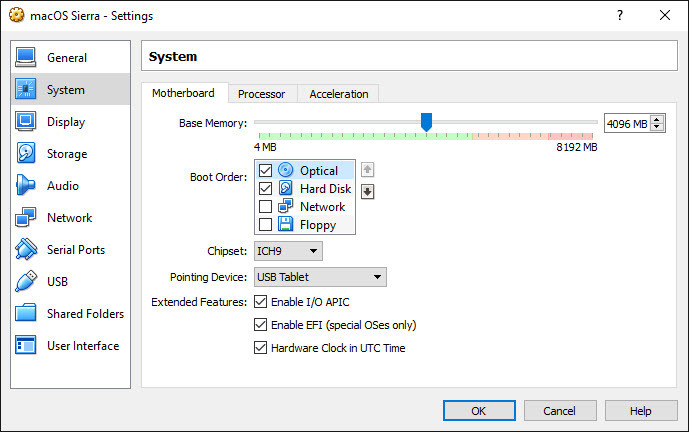Expand the Chipset ICH9 dropdown
Image resolution: width=689 pixels, height=432 pixels.
(288, 251)
